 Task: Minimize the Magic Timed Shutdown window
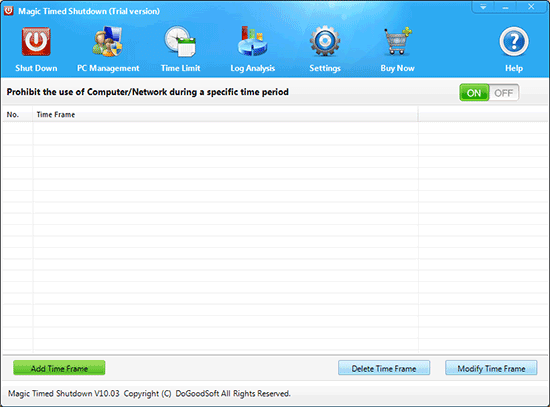505,7
